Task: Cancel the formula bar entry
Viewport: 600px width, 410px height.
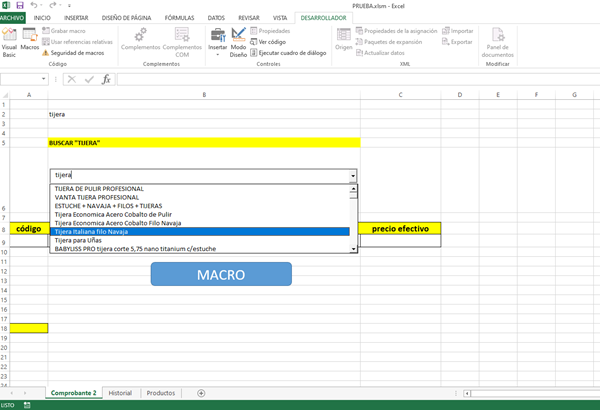Action: pos(72,79)
